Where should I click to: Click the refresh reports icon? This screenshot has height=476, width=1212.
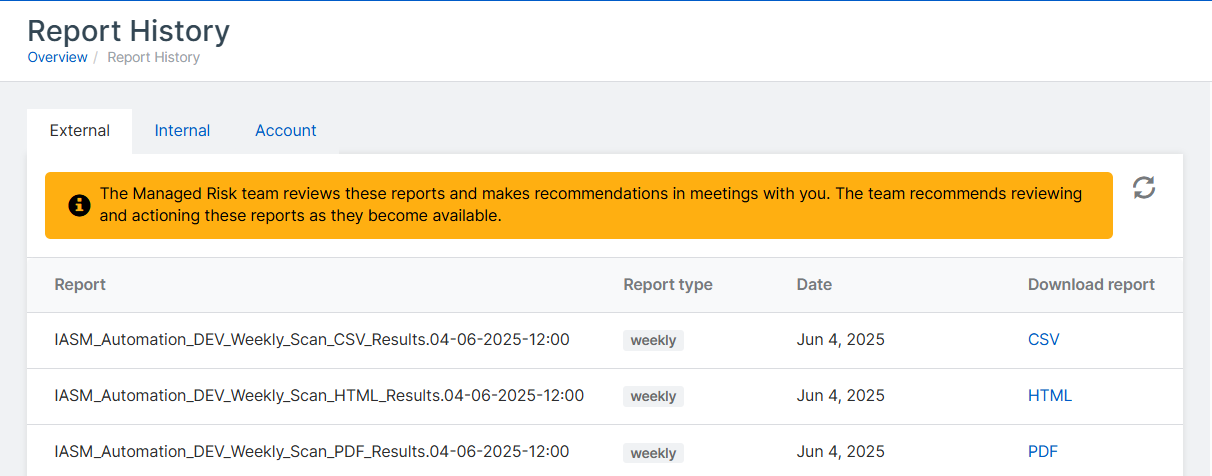[1144, 188]
